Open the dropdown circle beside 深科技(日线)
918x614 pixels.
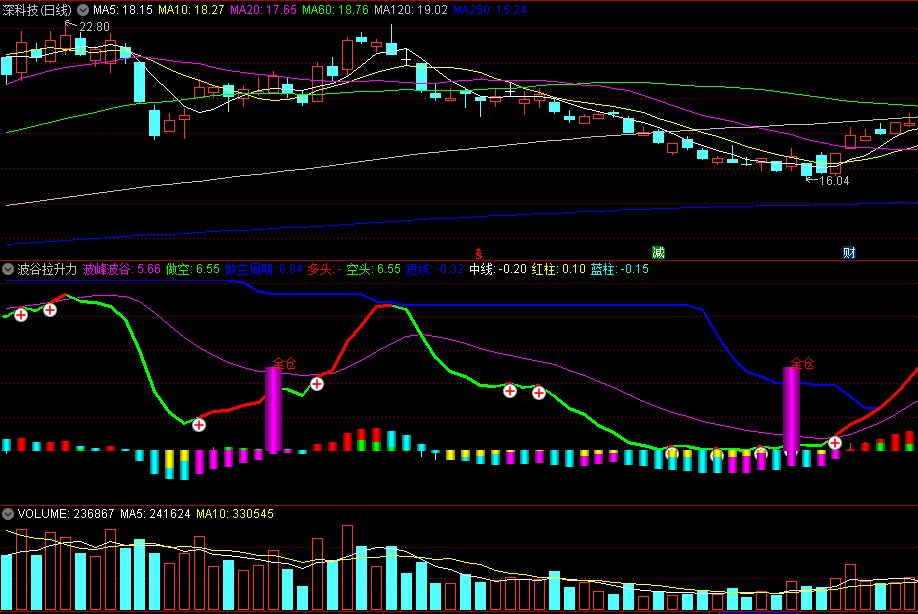coord(83,10)
